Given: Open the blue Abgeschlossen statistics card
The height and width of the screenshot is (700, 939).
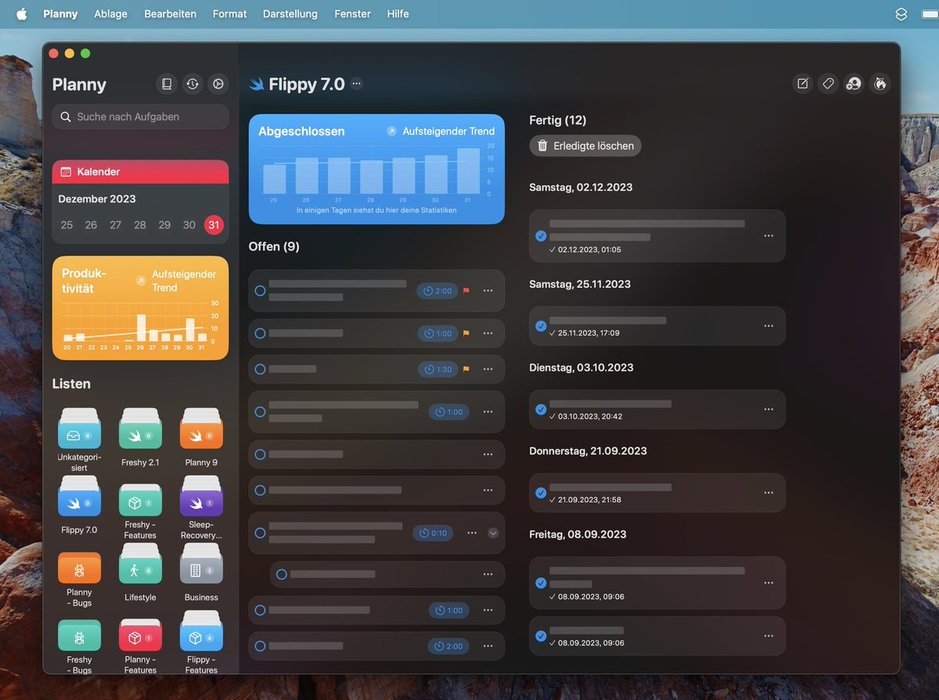Looking at the screenshot, I should (x=377, y=169).
